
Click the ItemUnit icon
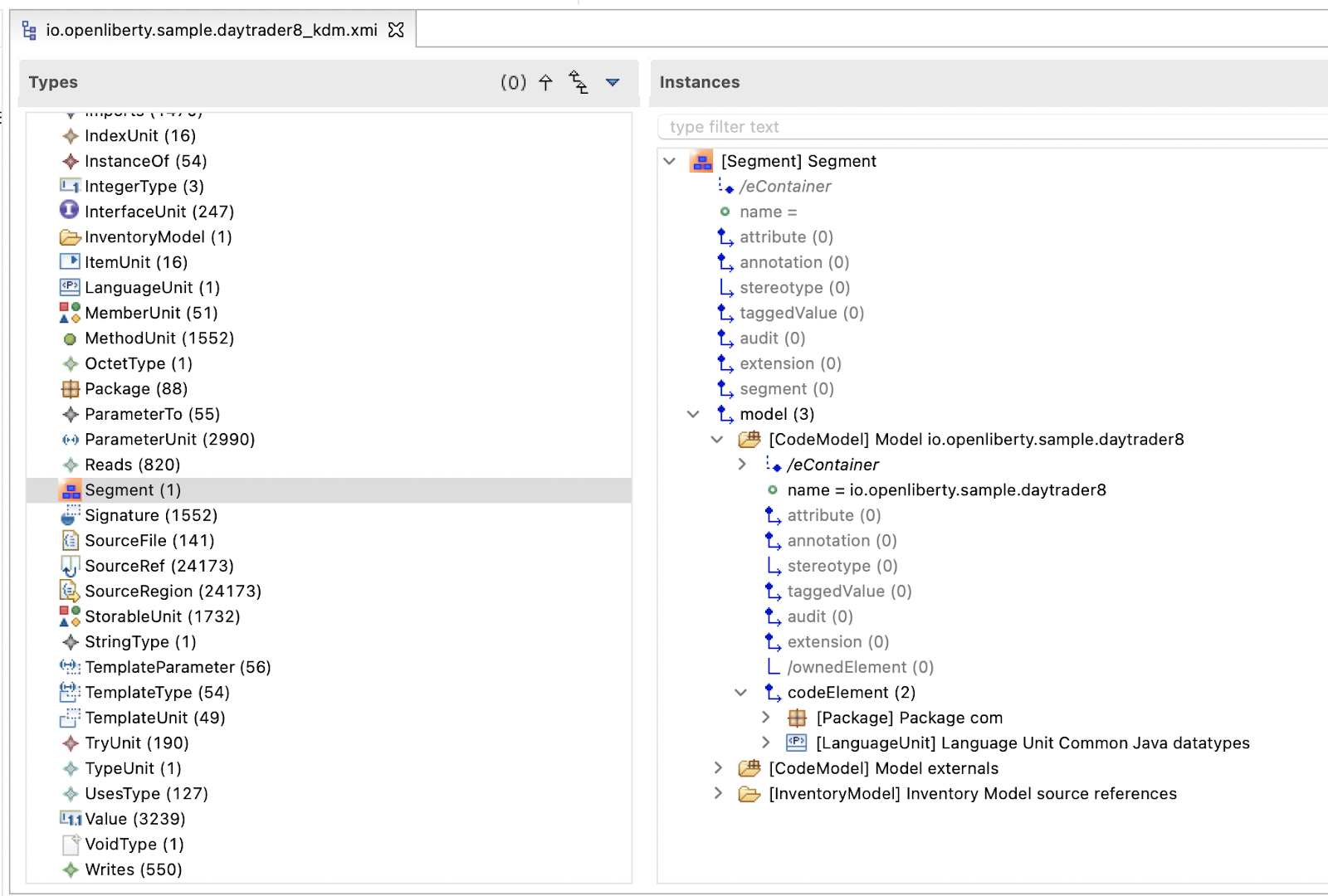coord(70,262)
